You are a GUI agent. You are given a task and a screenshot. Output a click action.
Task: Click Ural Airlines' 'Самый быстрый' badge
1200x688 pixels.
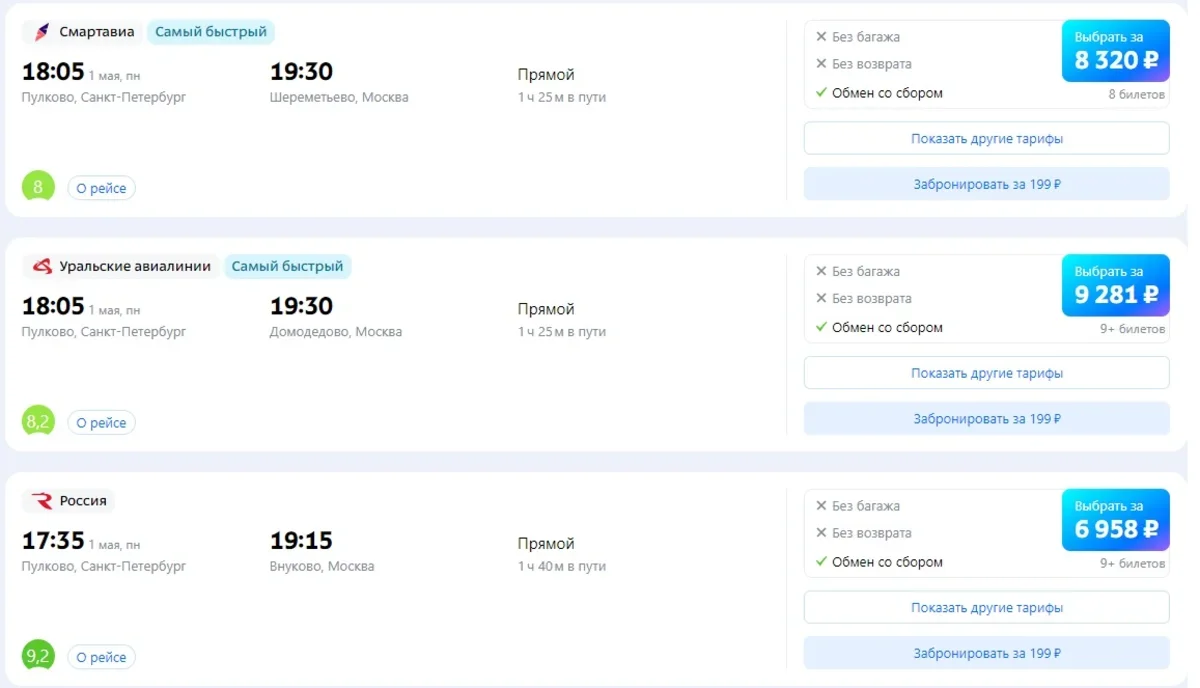288,267
